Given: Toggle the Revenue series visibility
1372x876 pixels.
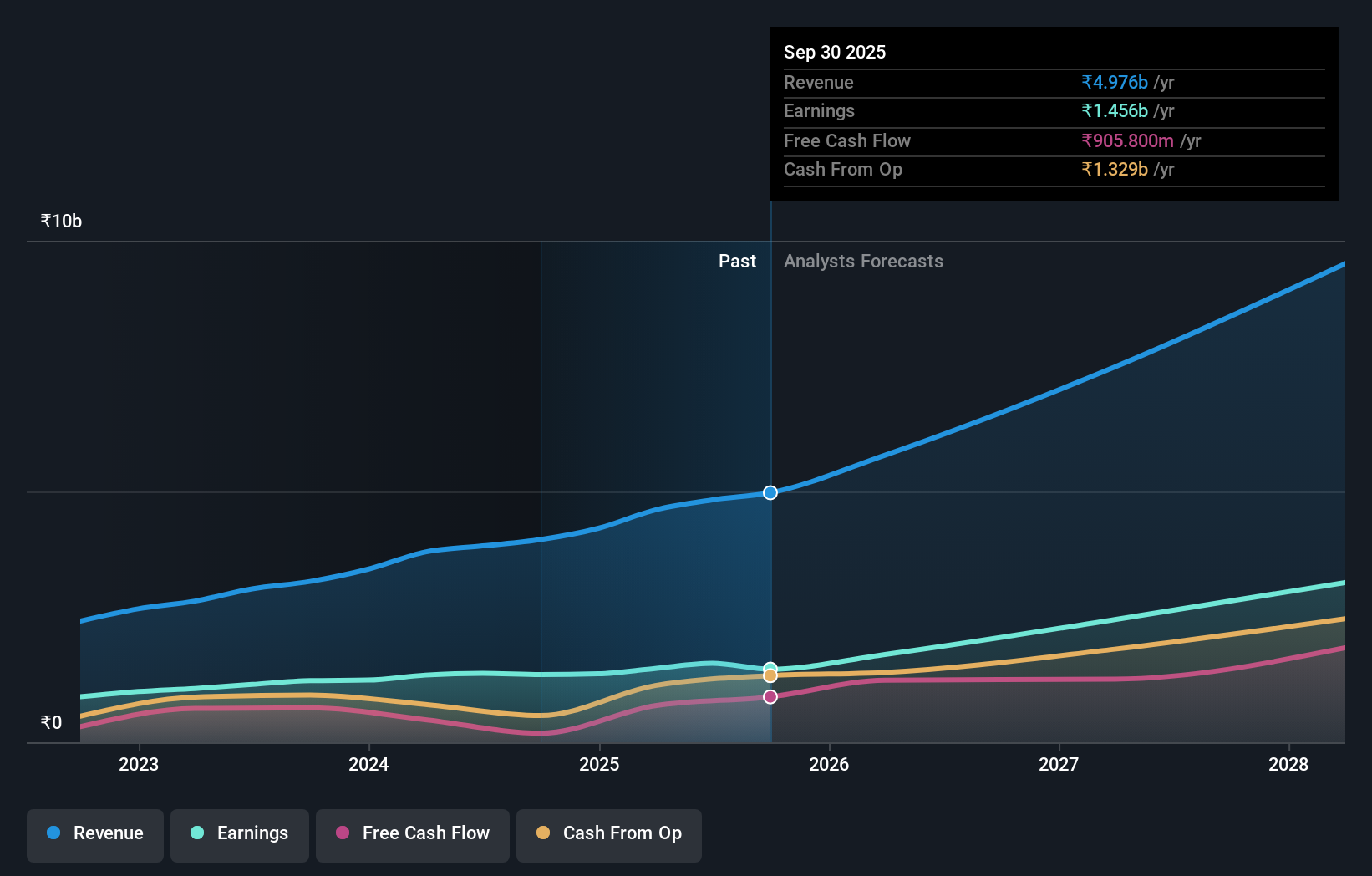Looking at the screenshot, I should 94,835.
